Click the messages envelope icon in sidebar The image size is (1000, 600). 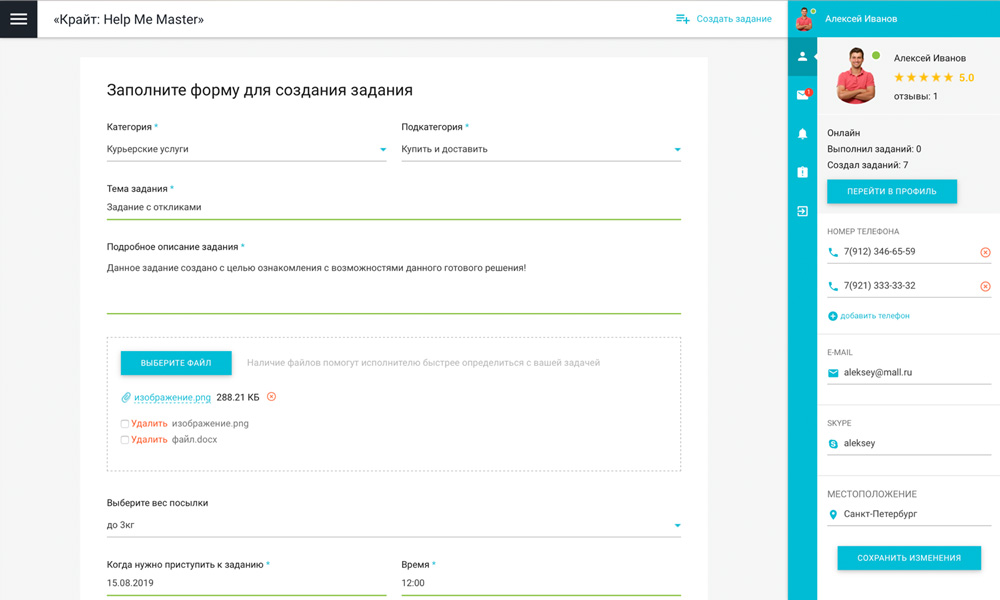(802, 95)
